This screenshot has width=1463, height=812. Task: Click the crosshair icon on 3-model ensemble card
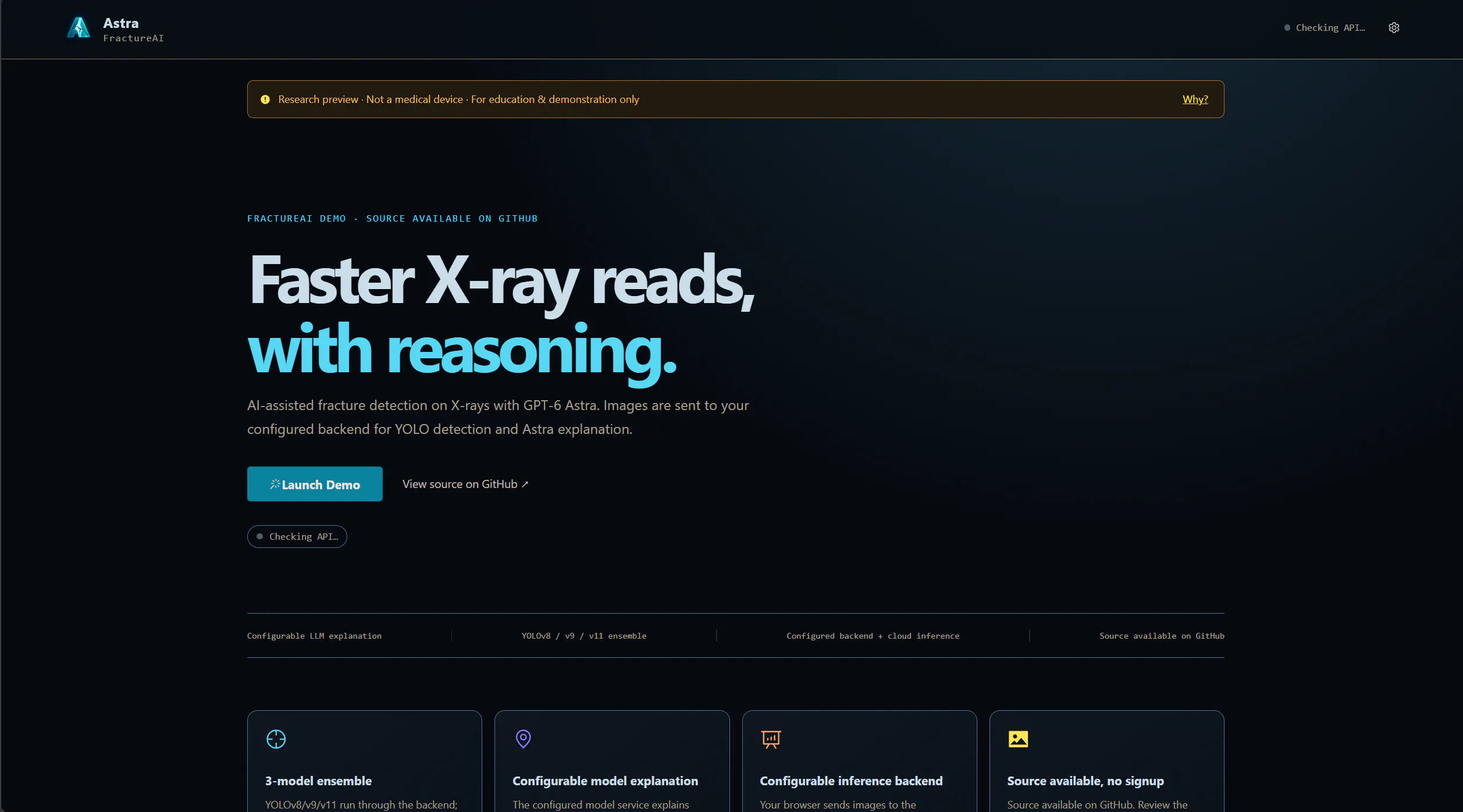click(x=276, y=739)
